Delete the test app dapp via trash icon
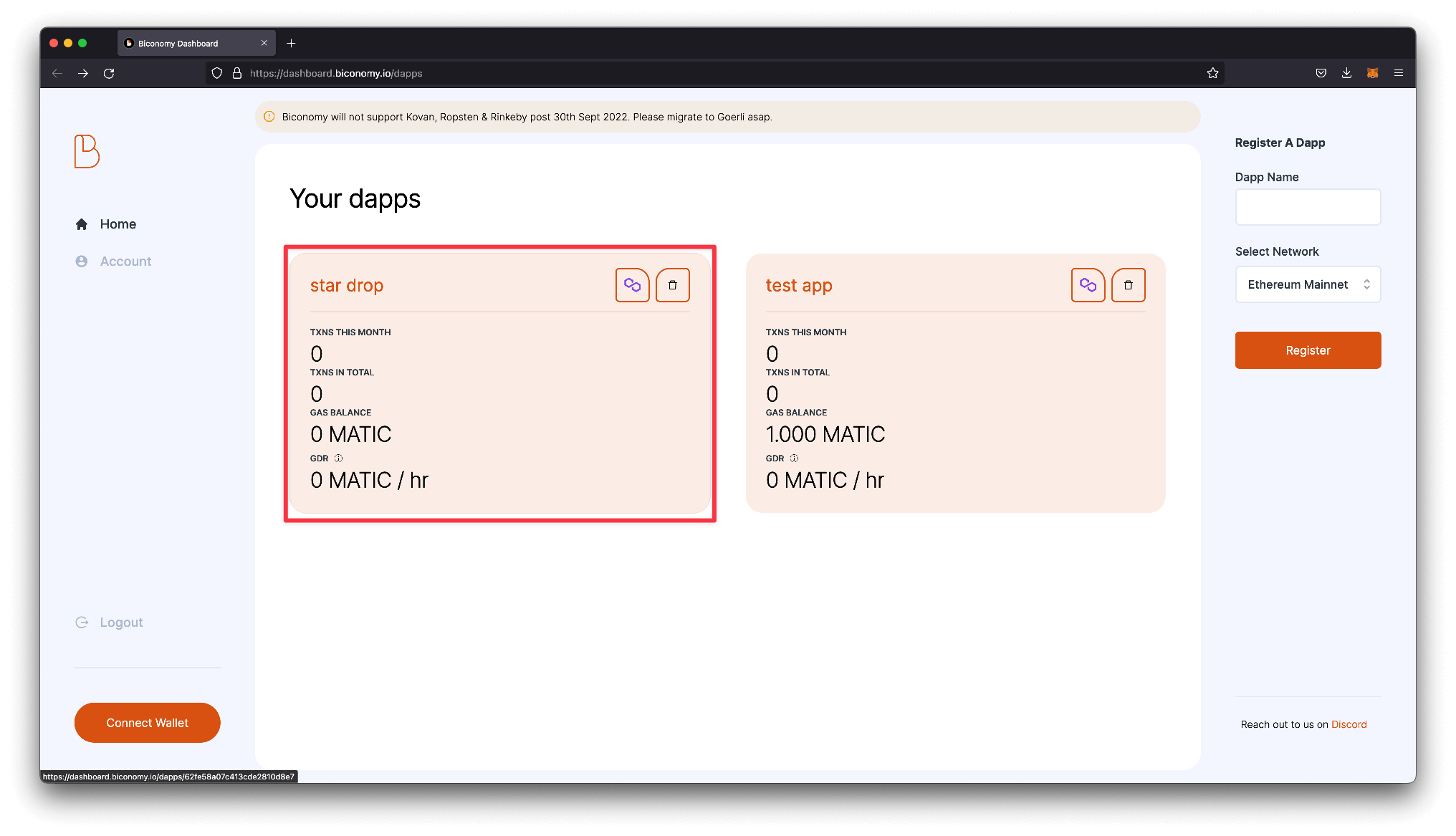 pos(1128,284)
